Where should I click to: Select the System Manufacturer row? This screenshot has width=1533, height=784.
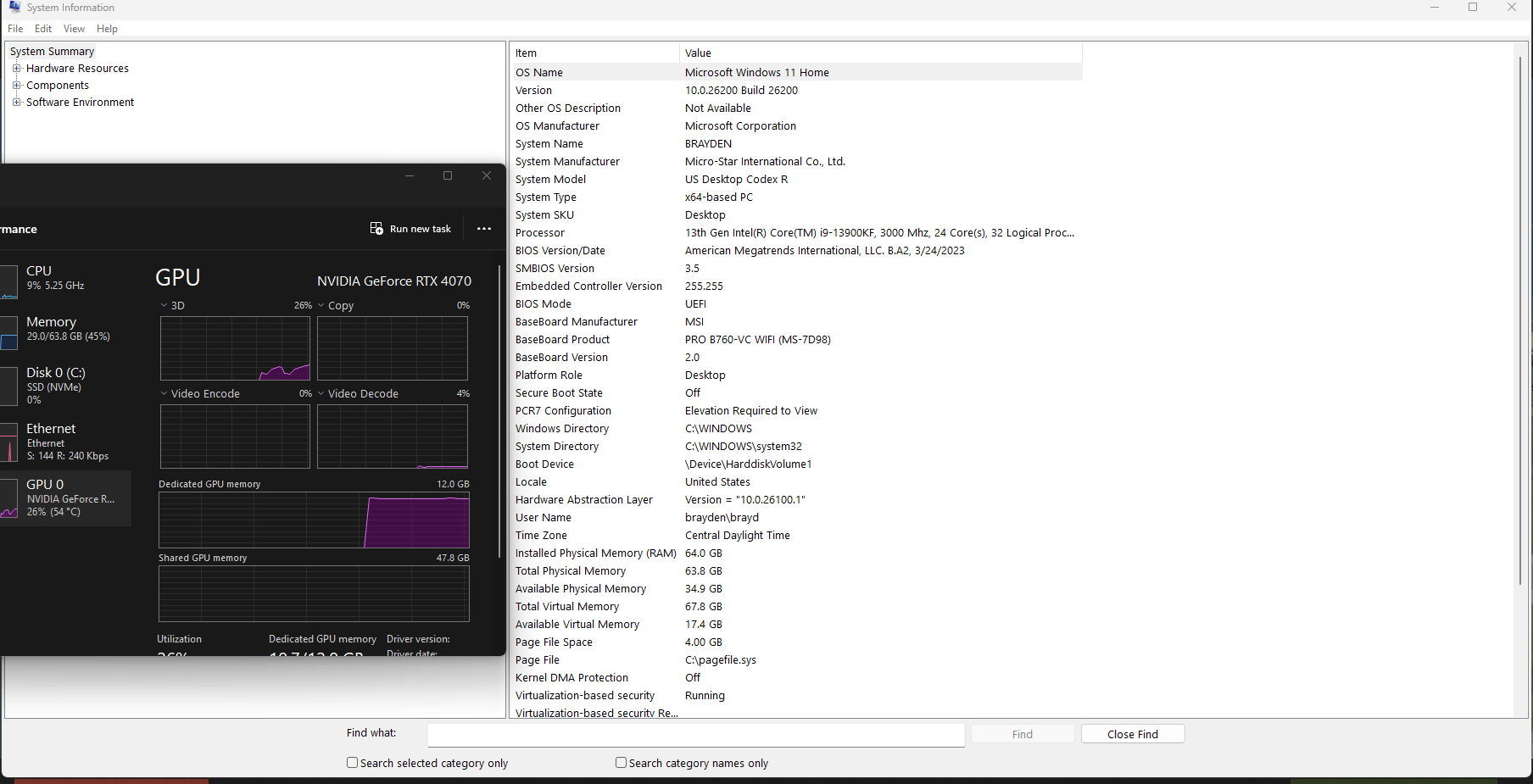click(x=796, y=162)
